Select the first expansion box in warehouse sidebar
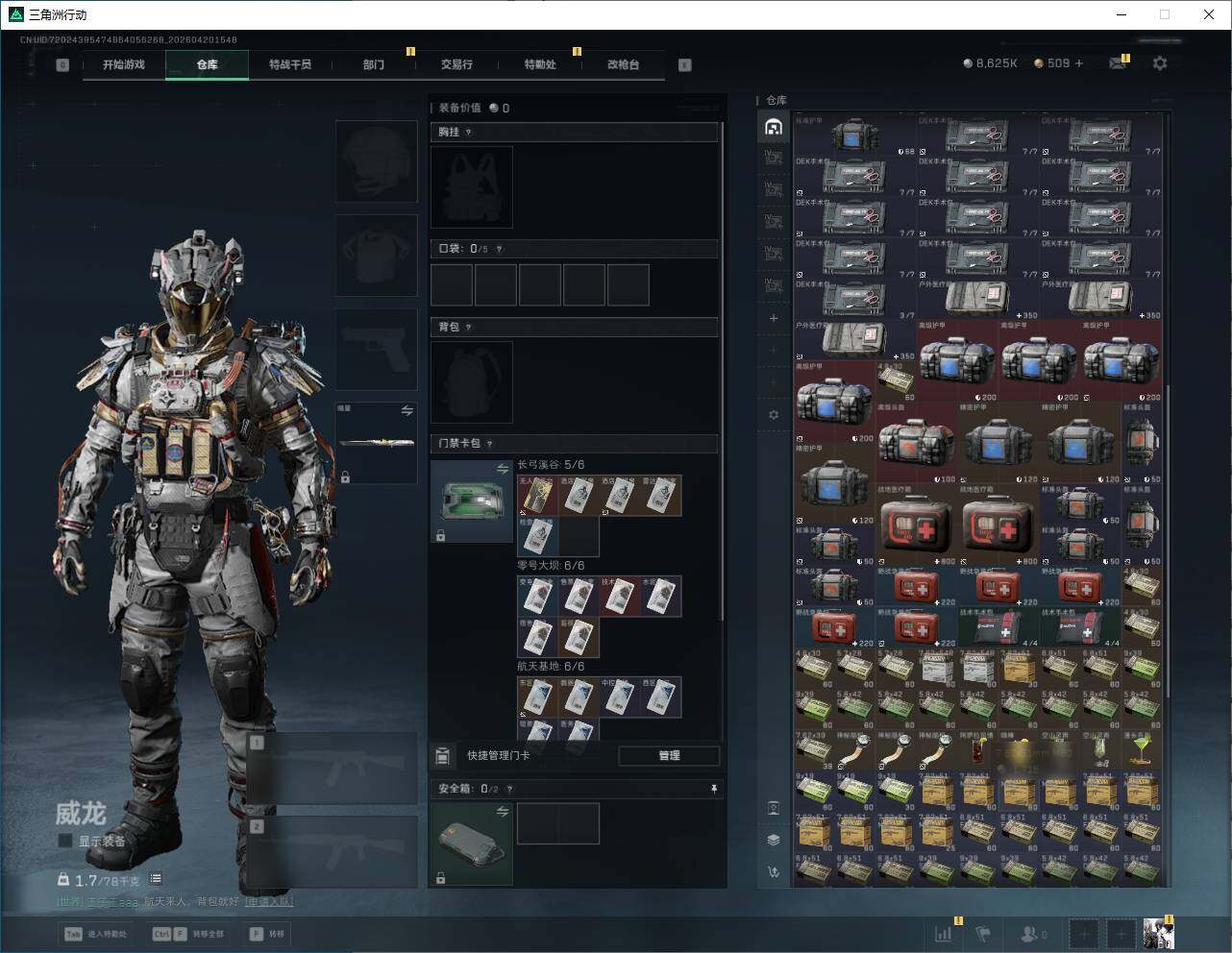 pyautogui.click(x=774, y=158)
